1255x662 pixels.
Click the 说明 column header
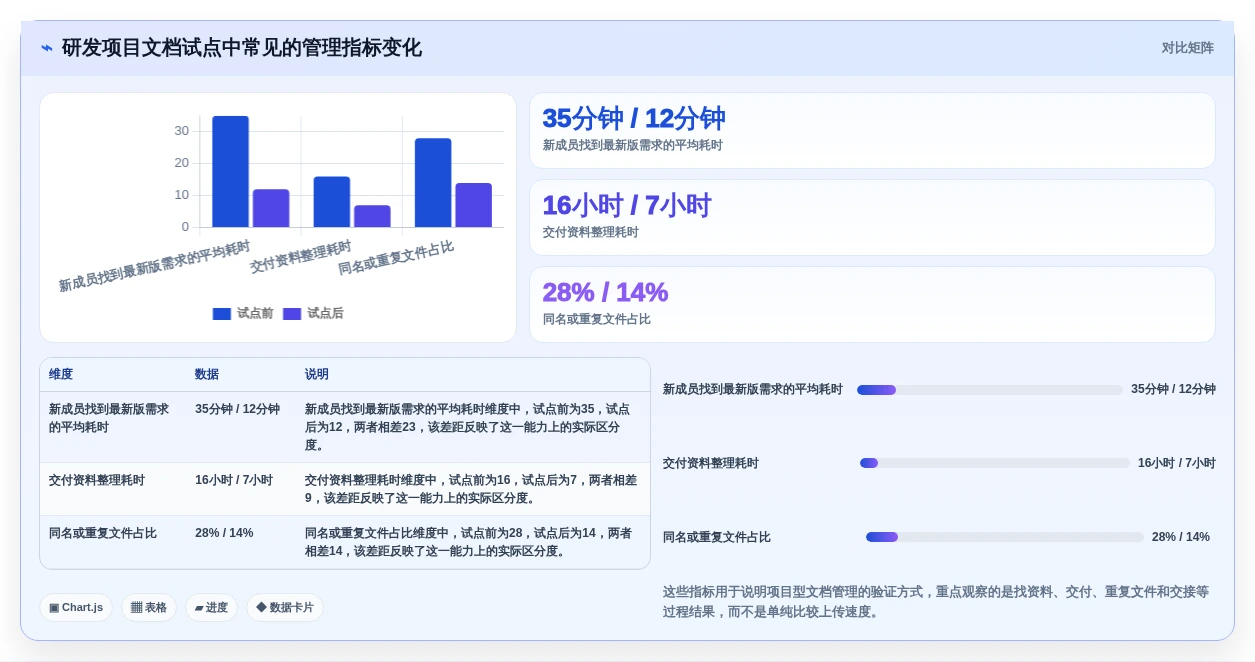317,374
